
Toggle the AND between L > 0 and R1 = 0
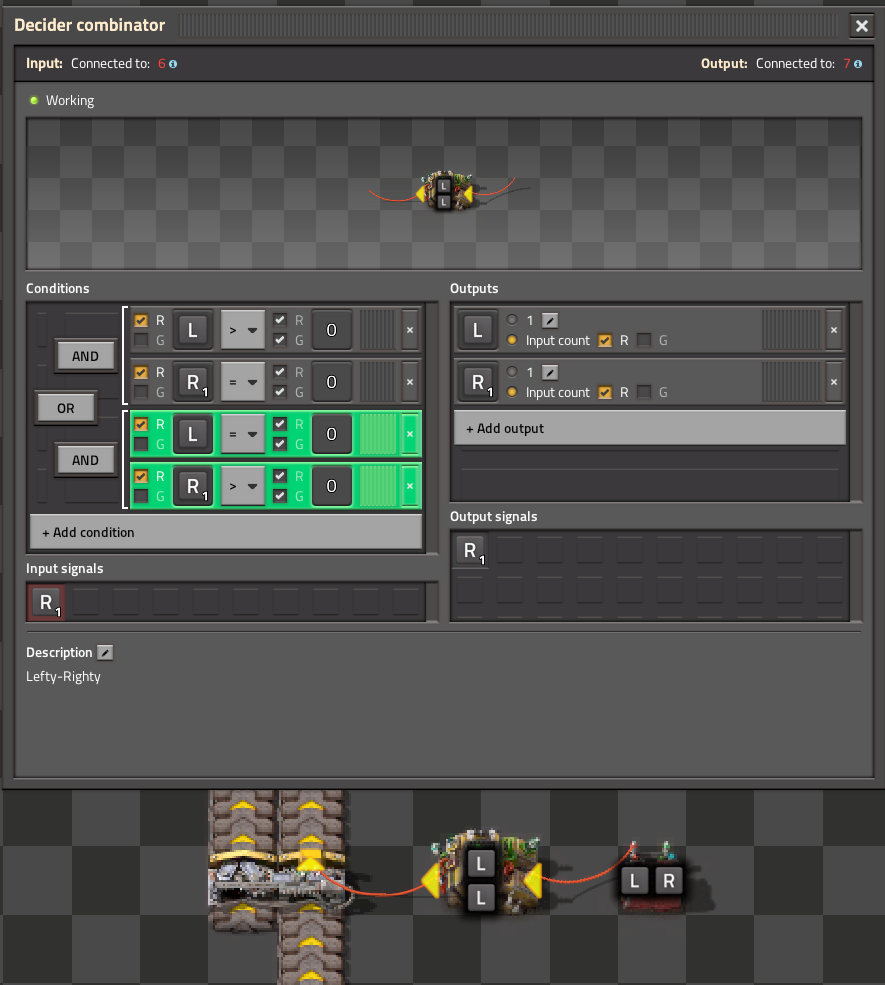(x=85, y=356)
